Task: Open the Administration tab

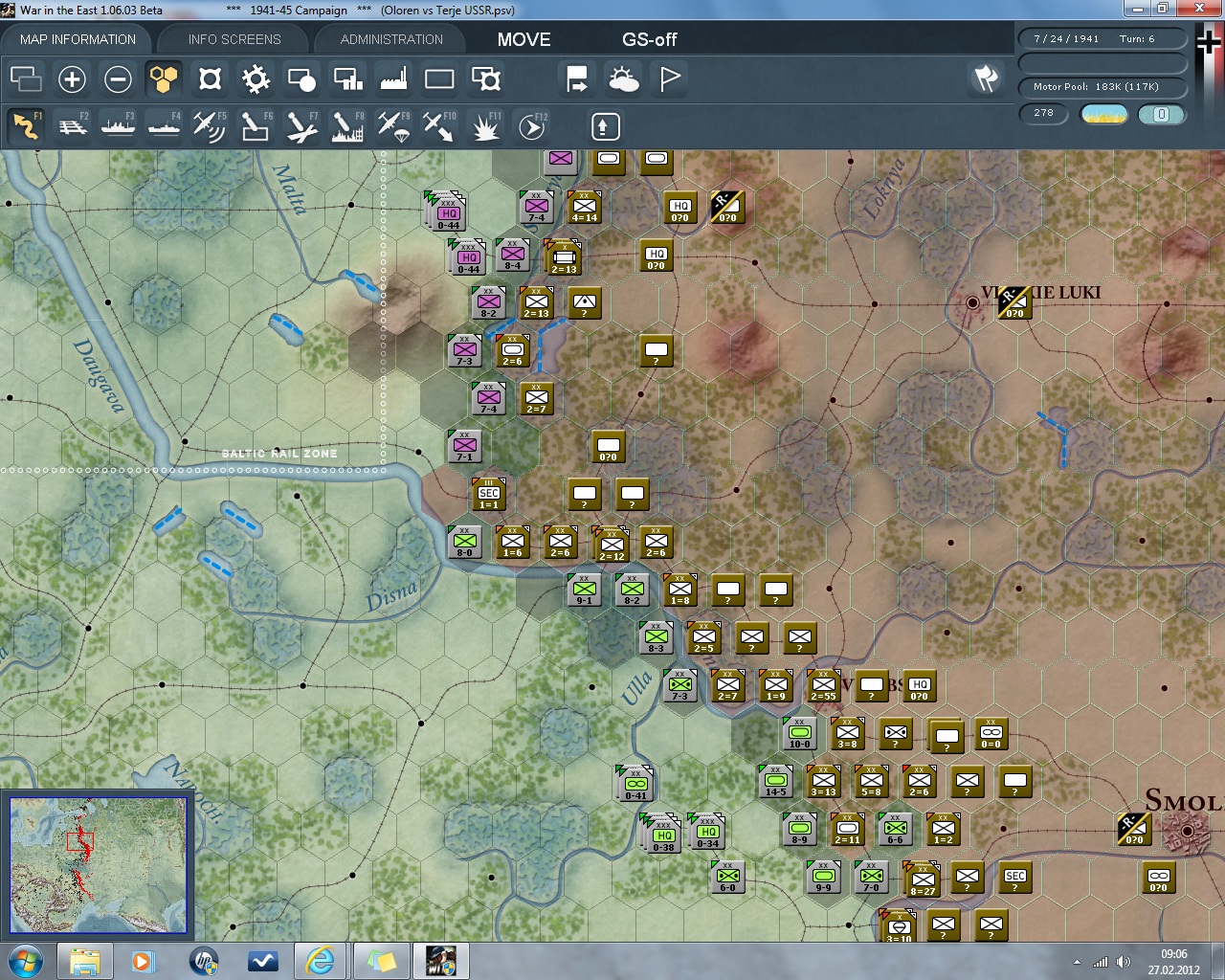Action: [391, 39]
